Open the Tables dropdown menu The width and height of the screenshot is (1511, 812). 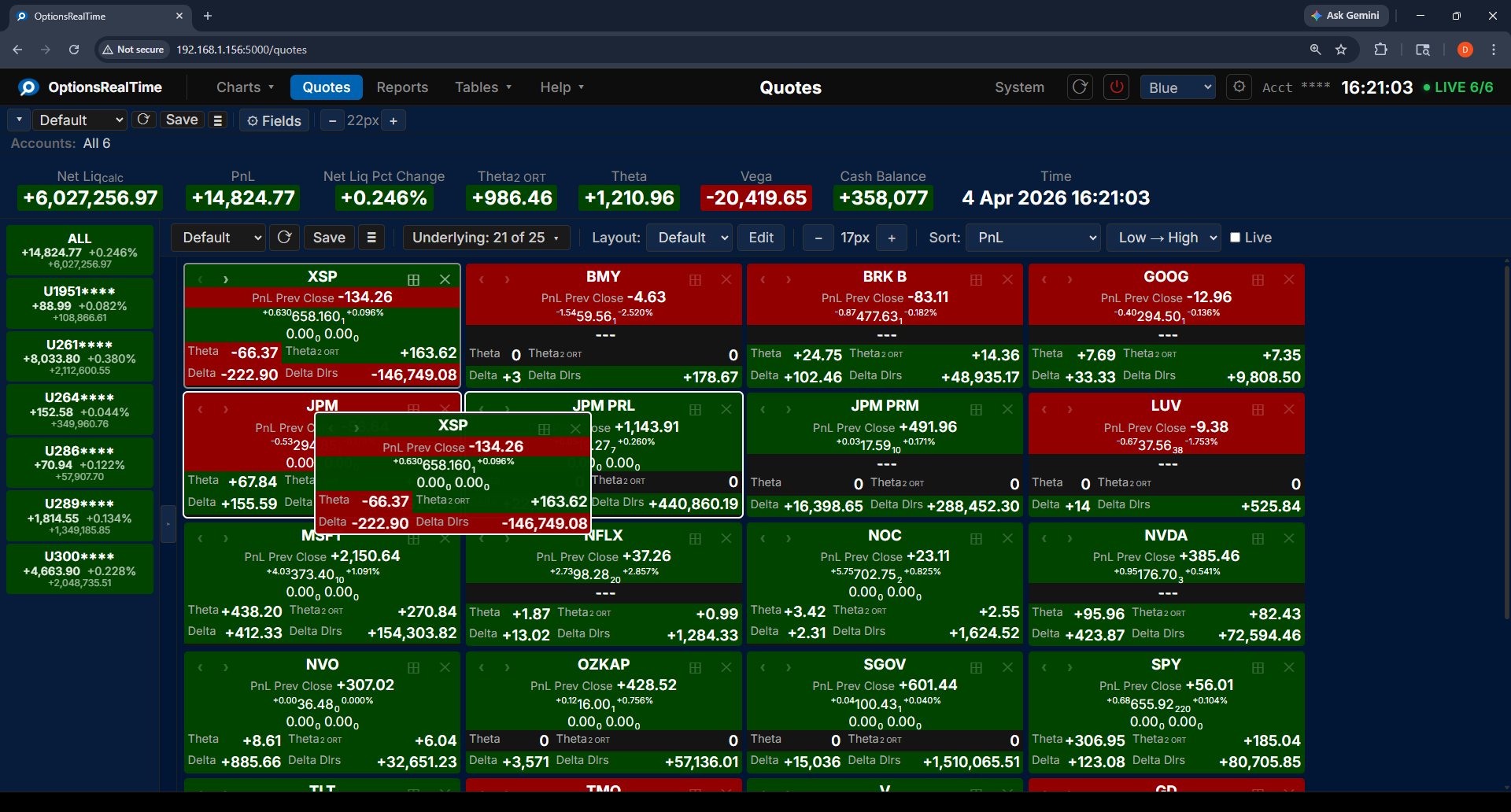(x=482, y=87)
